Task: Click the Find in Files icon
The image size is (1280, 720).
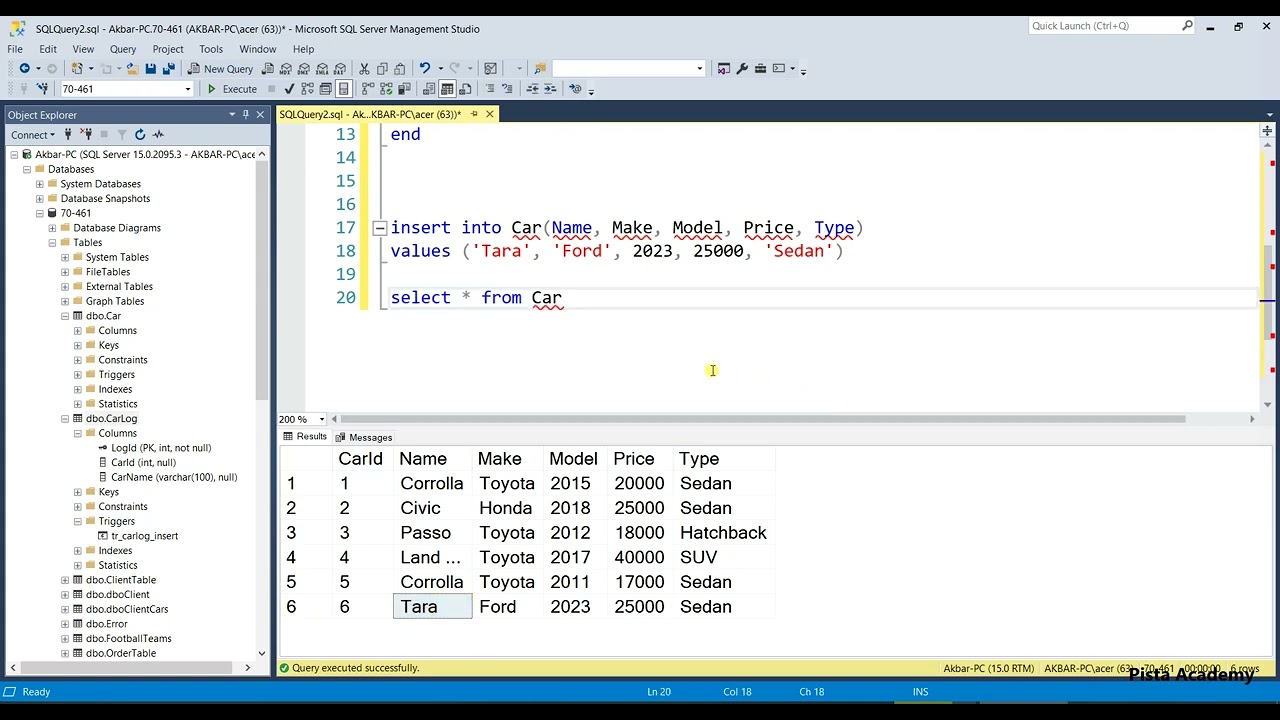Action: tap(540, 69)
